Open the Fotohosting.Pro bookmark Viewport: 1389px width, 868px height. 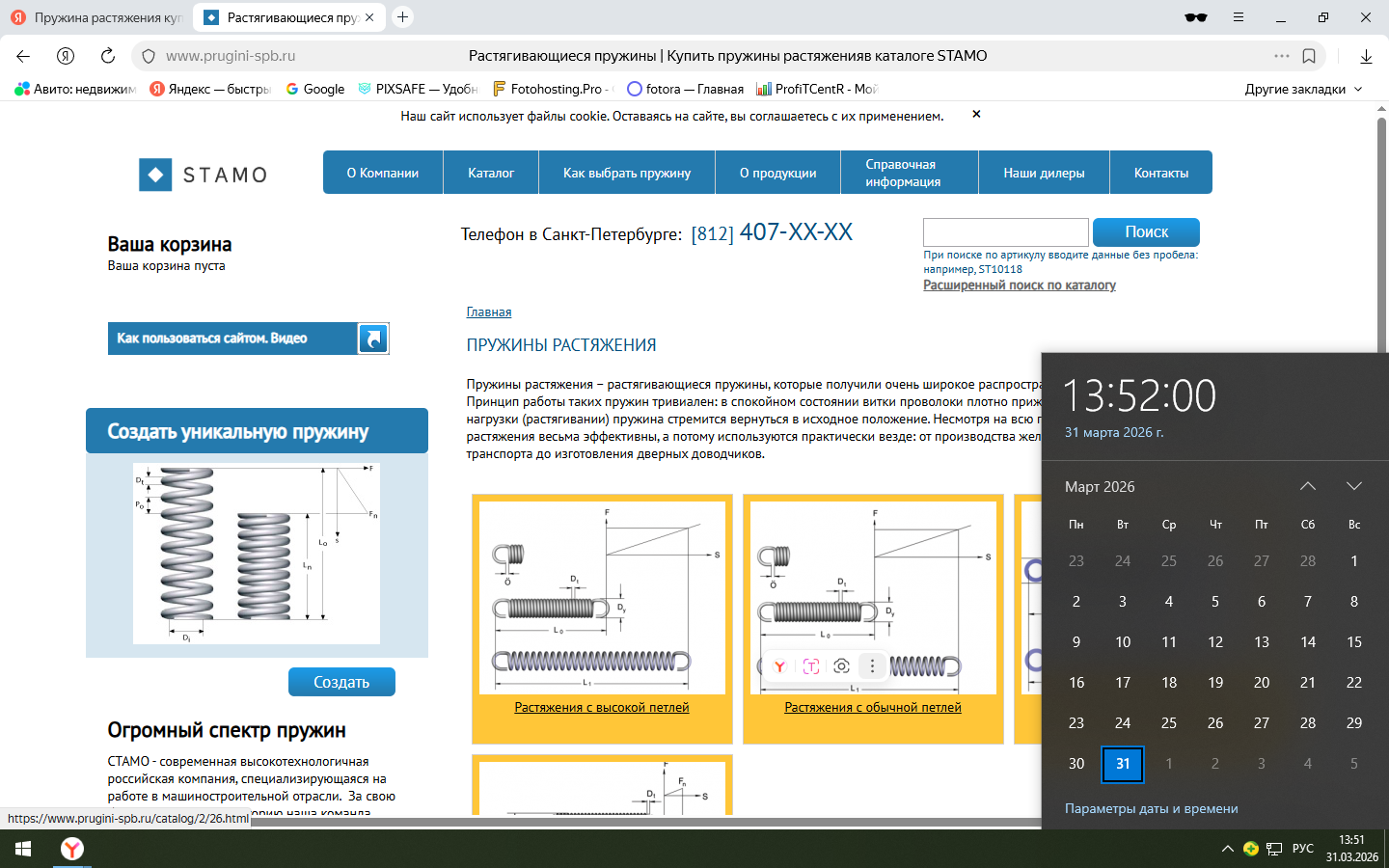pos(553,89)
